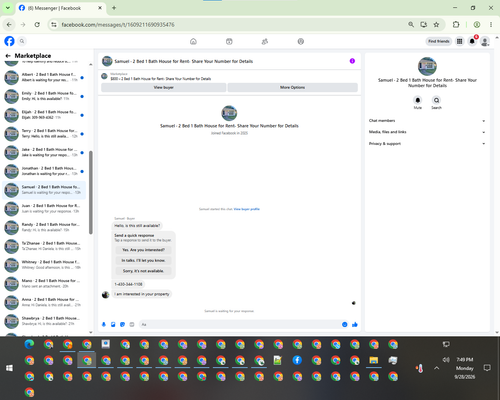Screen dimensions: 500x400
Task: Open the Marketplace storefront icon in top navigation
Action: (229, 41)
